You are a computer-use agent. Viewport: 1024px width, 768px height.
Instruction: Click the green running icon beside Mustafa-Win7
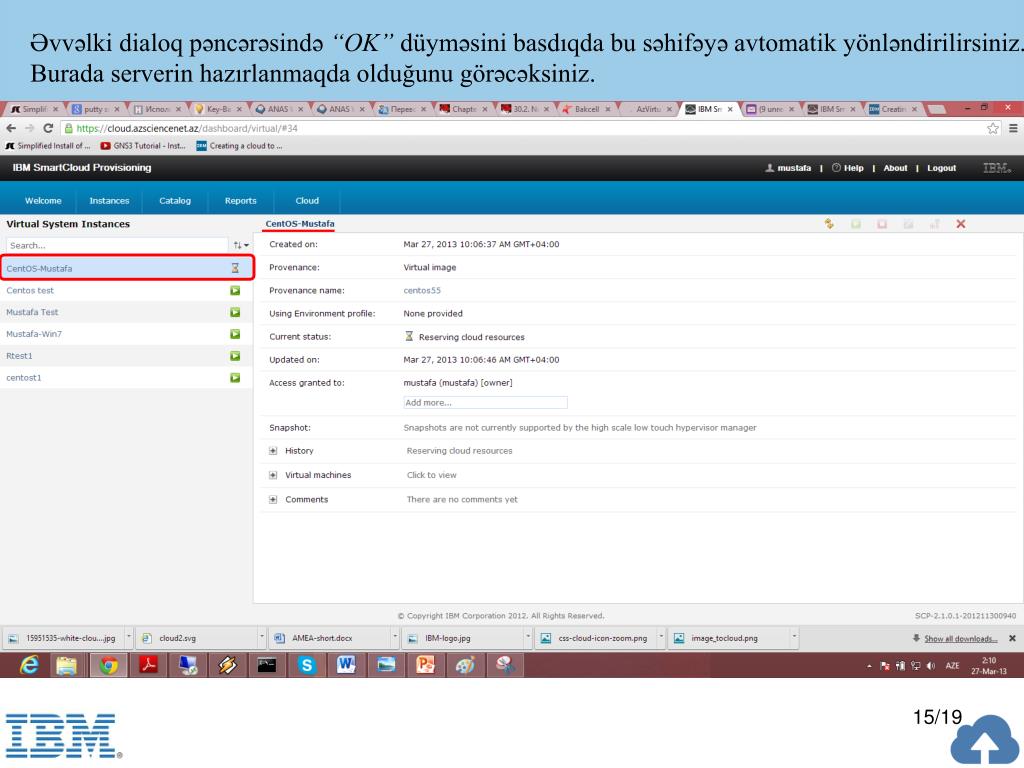[x=235, y=334]
